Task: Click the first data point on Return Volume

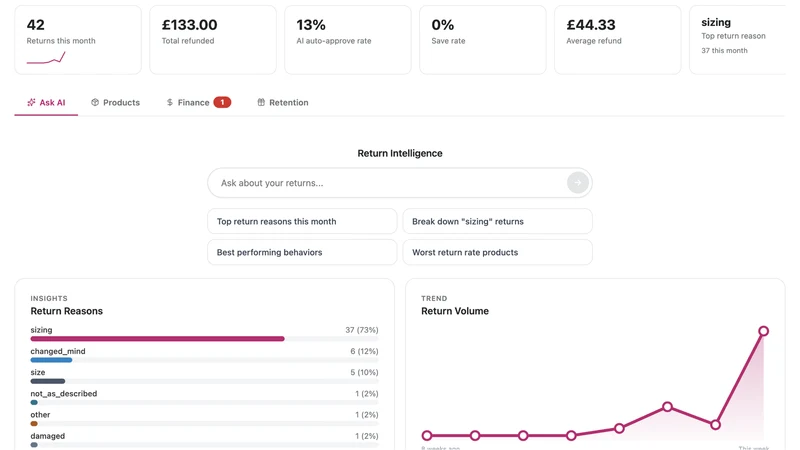Action: (427, 435)
